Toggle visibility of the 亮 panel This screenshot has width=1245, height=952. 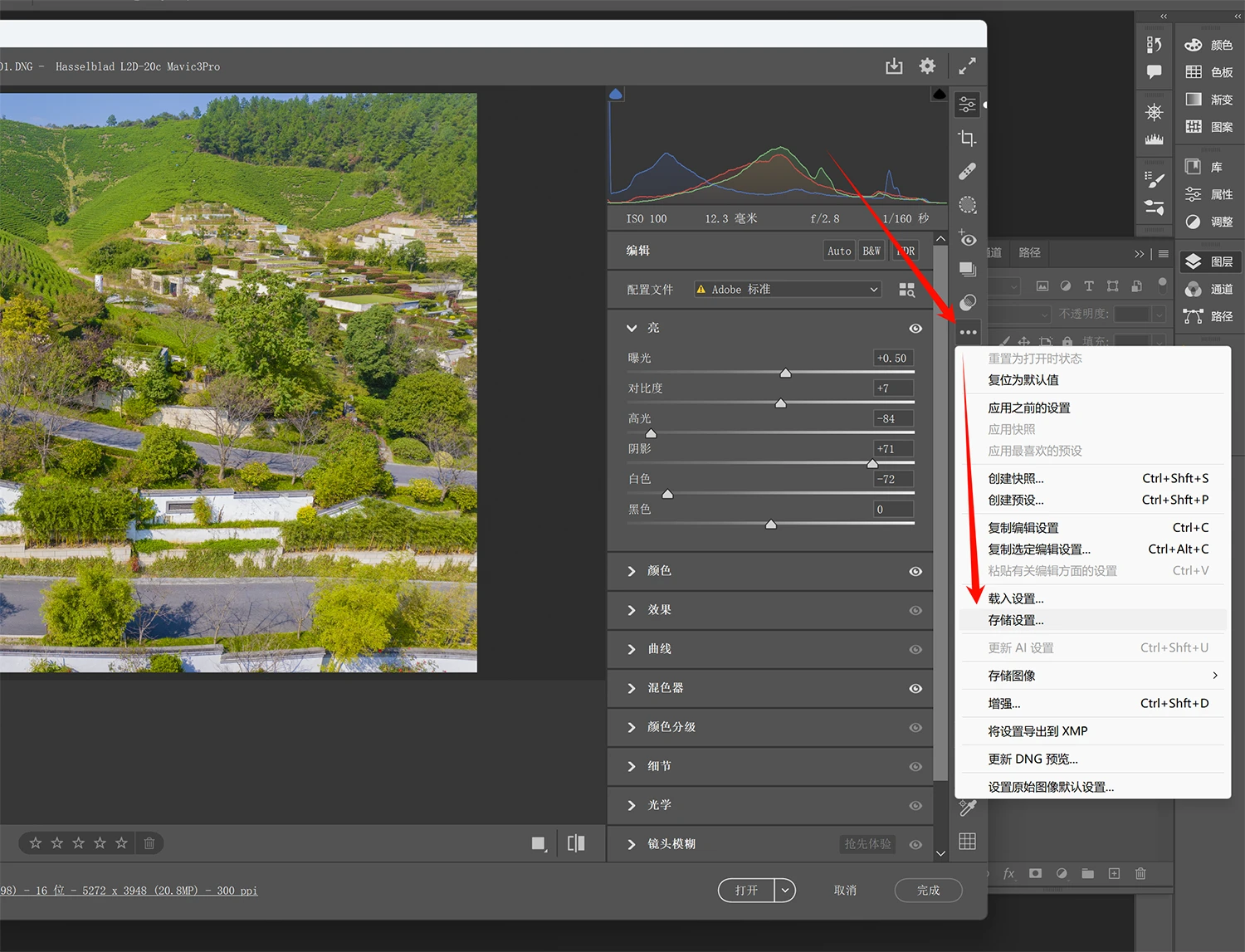pos(915,329)
